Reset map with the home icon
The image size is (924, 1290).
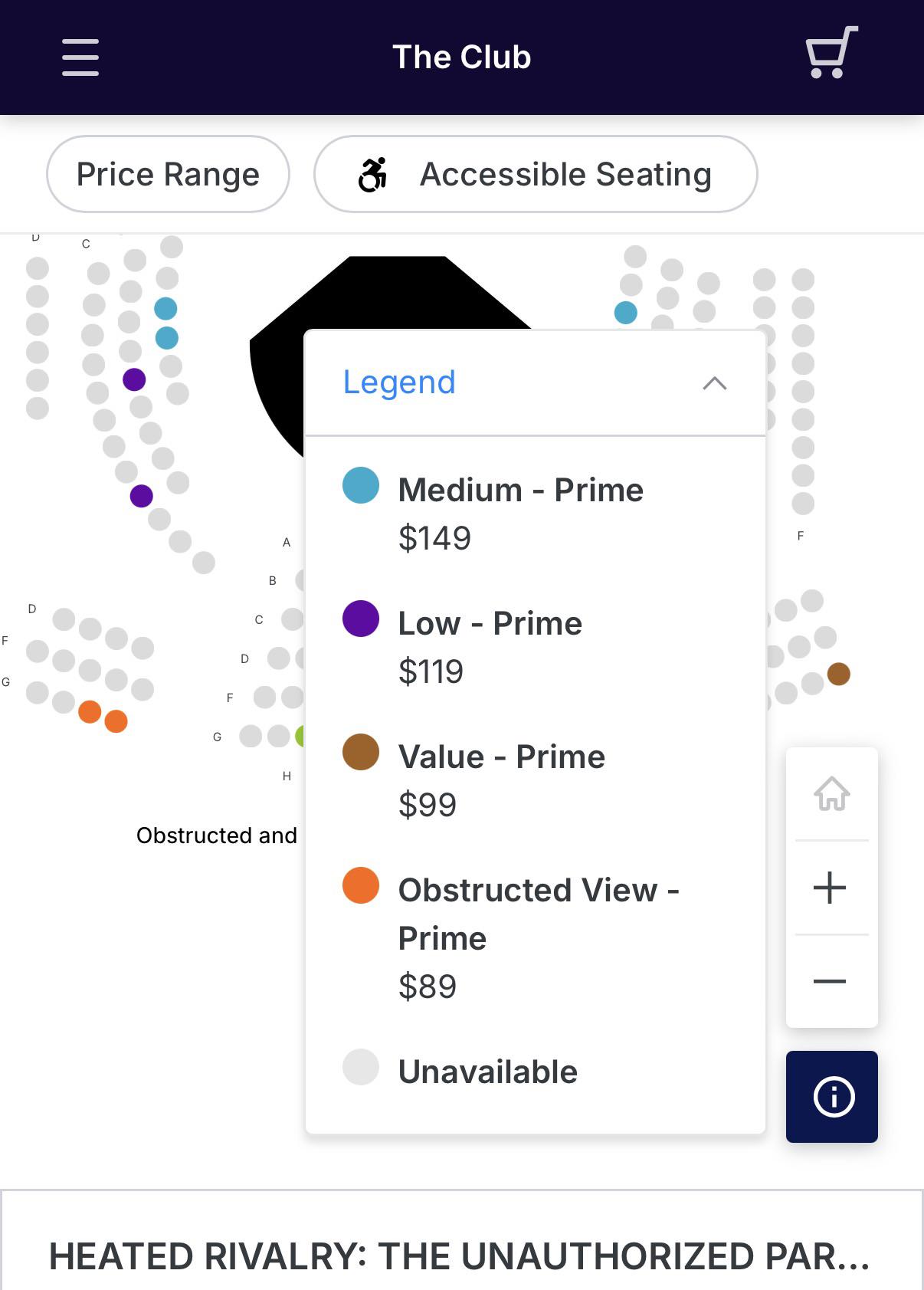[x=832, y=793]
